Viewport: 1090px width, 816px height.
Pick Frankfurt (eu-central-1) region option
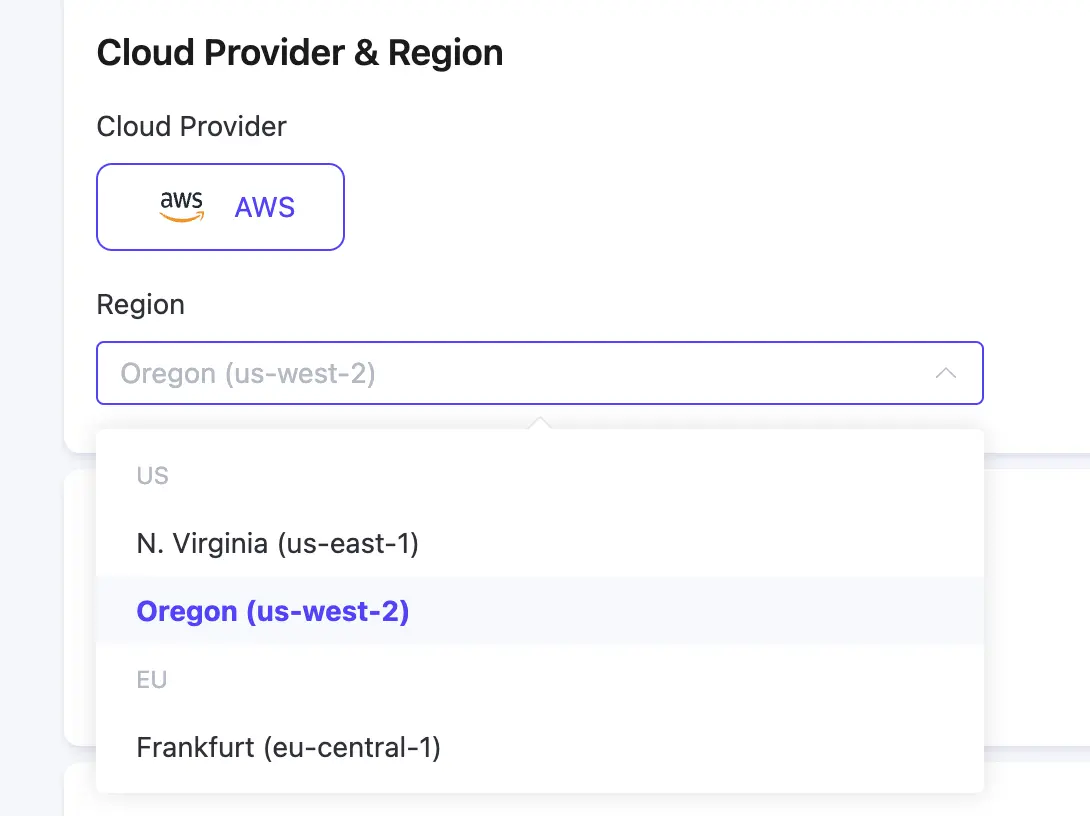click(x=288, y=747)
